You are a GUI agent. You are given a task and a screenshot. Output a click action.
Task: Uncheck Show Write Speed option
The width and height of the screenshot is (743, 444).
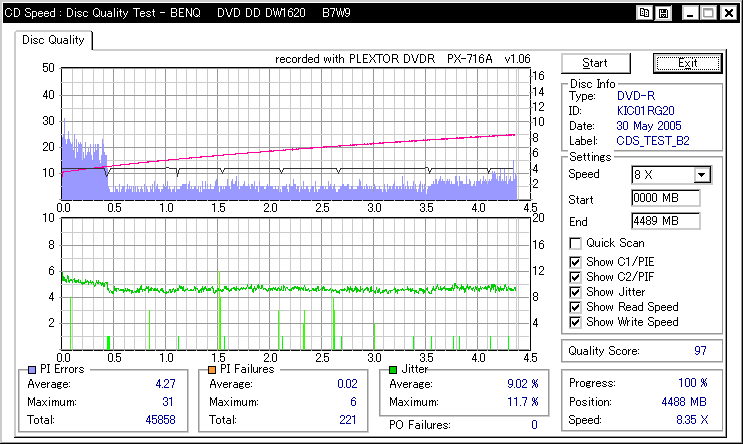point(575,322)
